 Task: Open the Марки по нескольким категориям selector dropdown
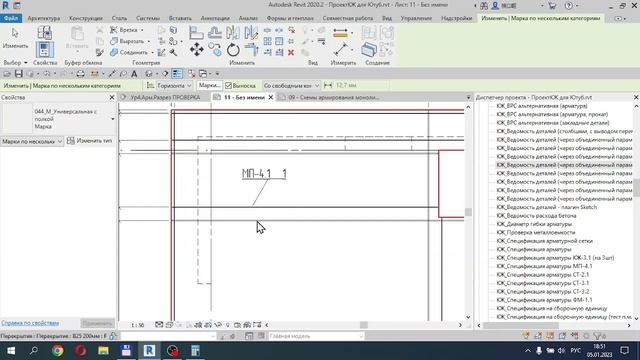(x=32, y=141)
